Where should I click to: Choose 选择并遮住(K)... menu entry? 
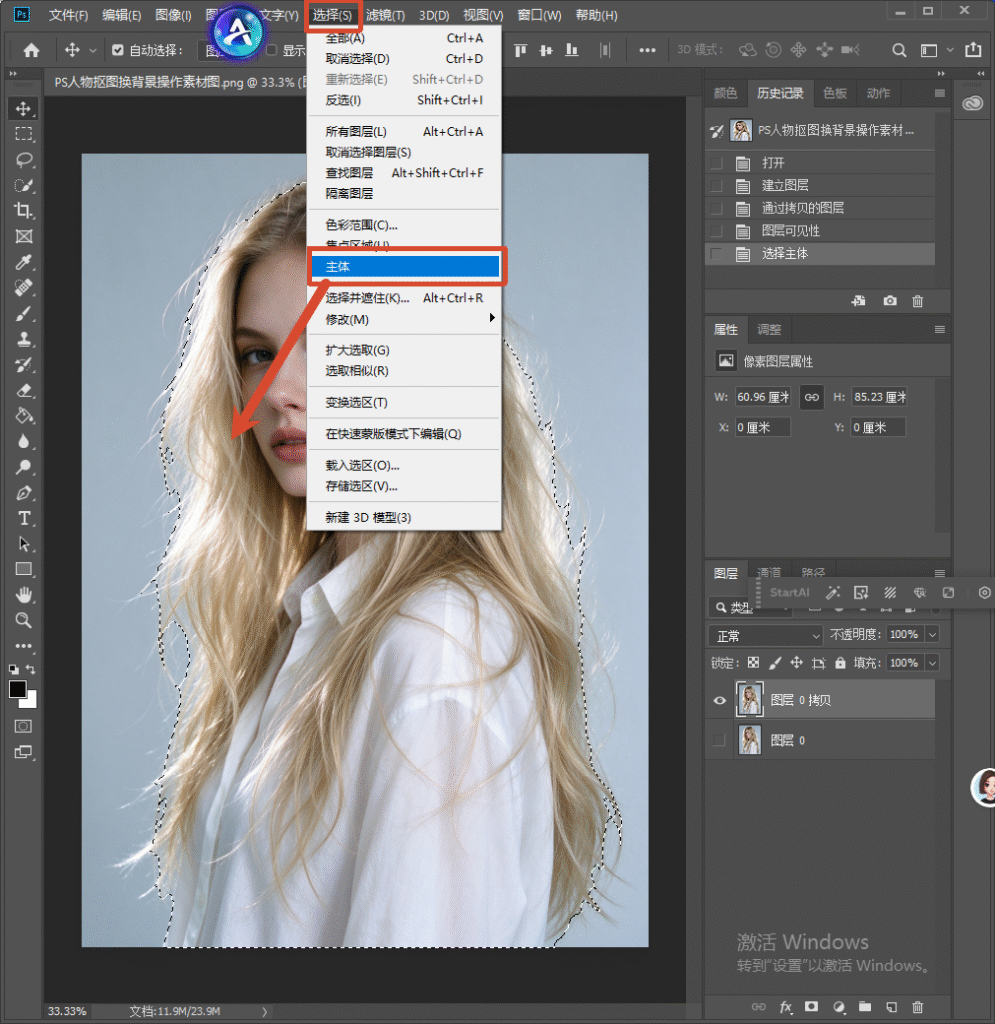[404, 298]
